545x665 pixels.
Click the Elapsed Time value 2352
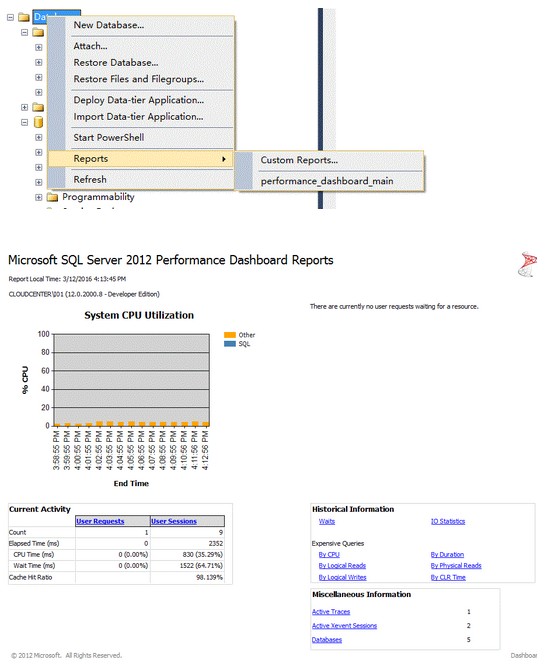click(215, 543)
